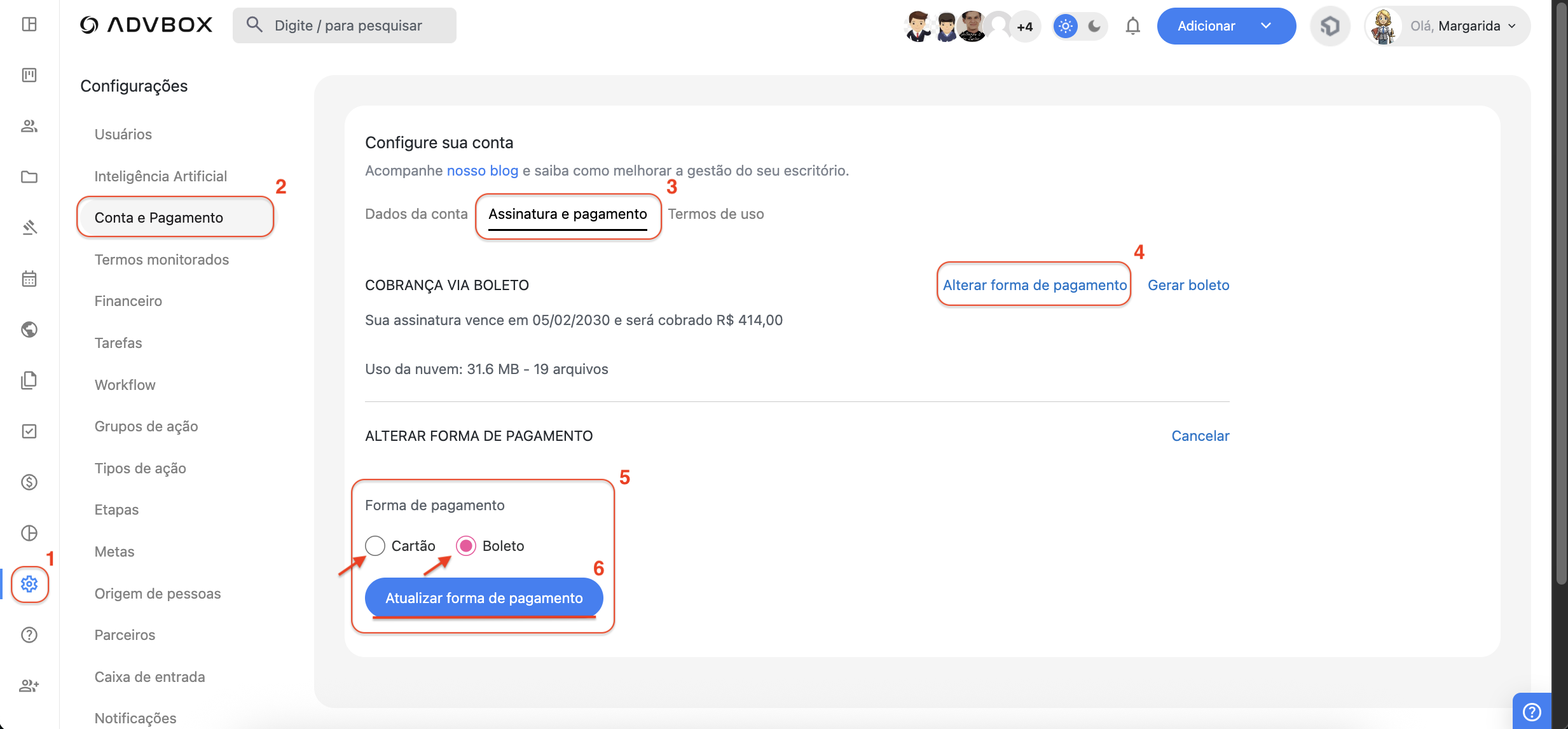1568x729 pixels.
Task: Click the dollar sign financial icon
Action: coord(29,482)
